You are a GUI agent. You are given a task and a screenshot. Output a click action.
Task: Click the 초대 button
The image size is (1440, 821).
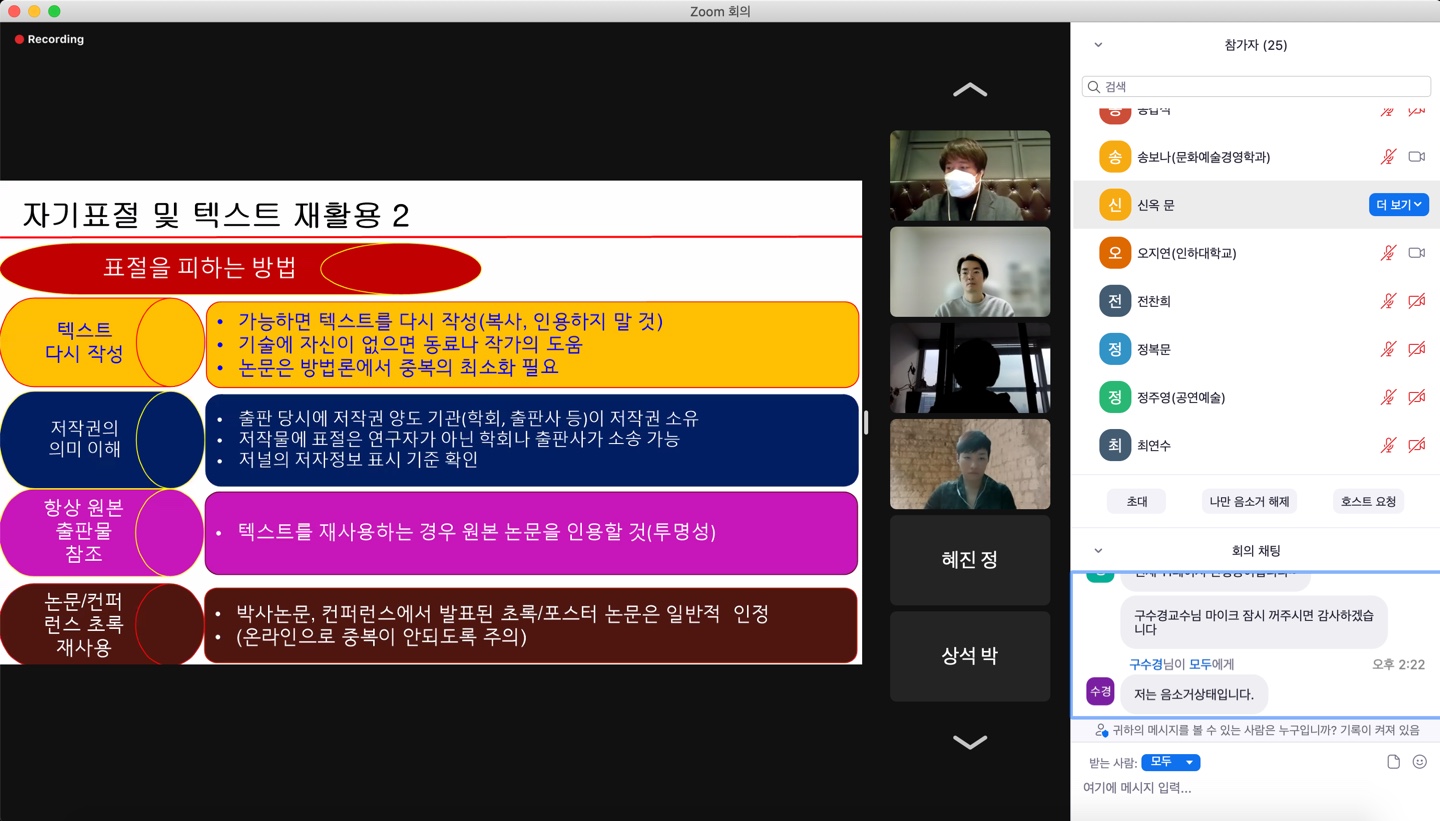click(1137, 502)
